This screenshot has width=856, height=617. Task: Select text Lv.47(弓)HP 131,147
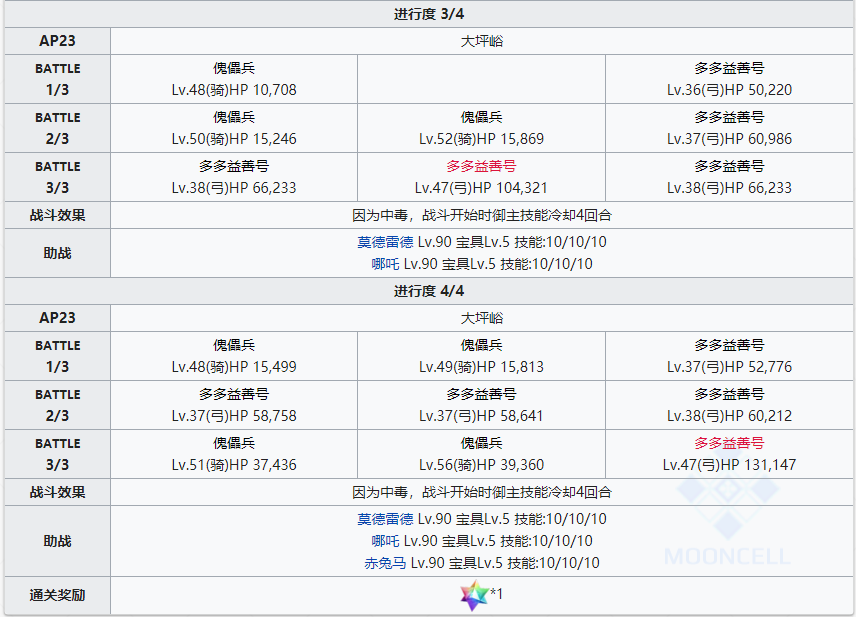pyautogui.click(x=729, y=465)
